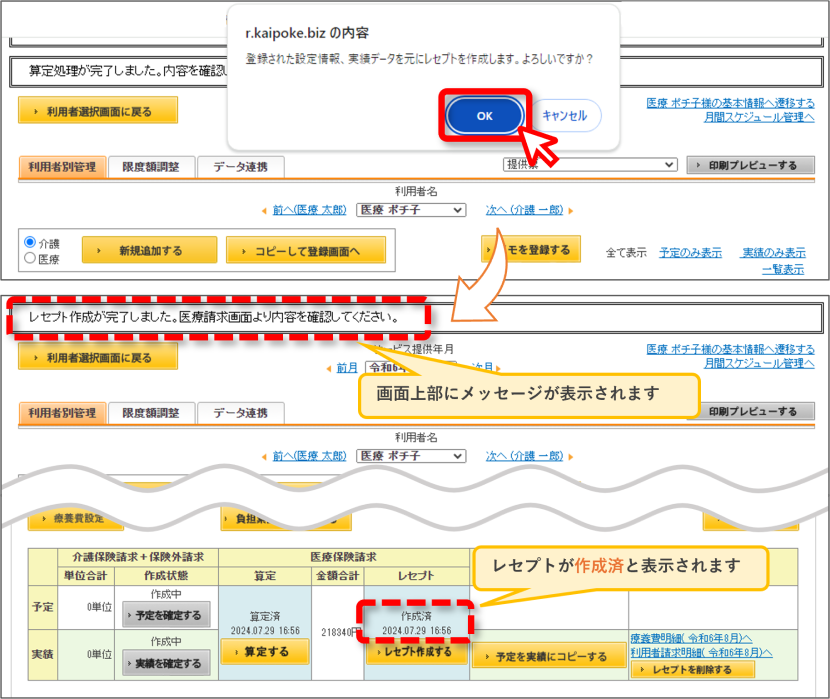Select the 医療 radio button
The height and width of the screenshot is (699, 830).
tap(30, 258)
